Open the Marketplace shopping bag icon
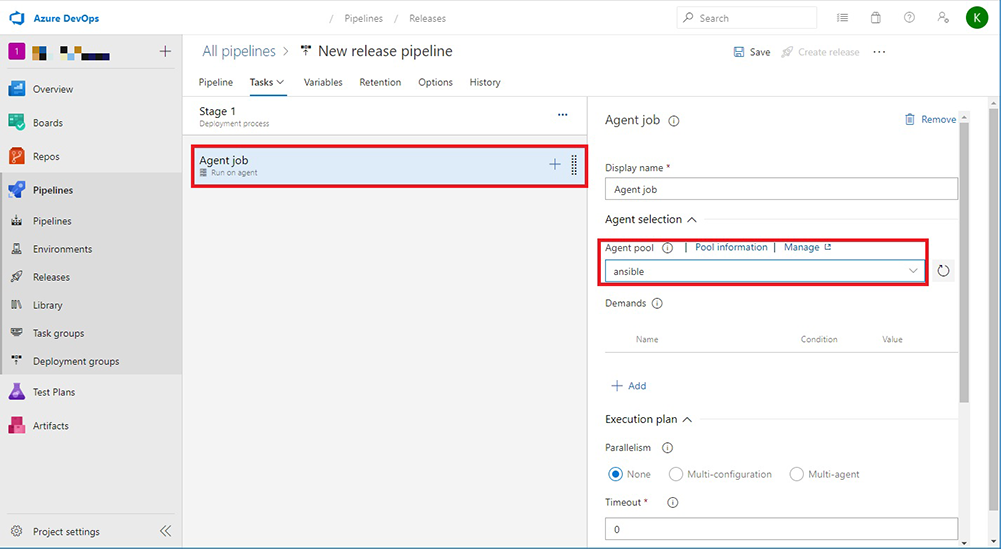 point(876,18)
